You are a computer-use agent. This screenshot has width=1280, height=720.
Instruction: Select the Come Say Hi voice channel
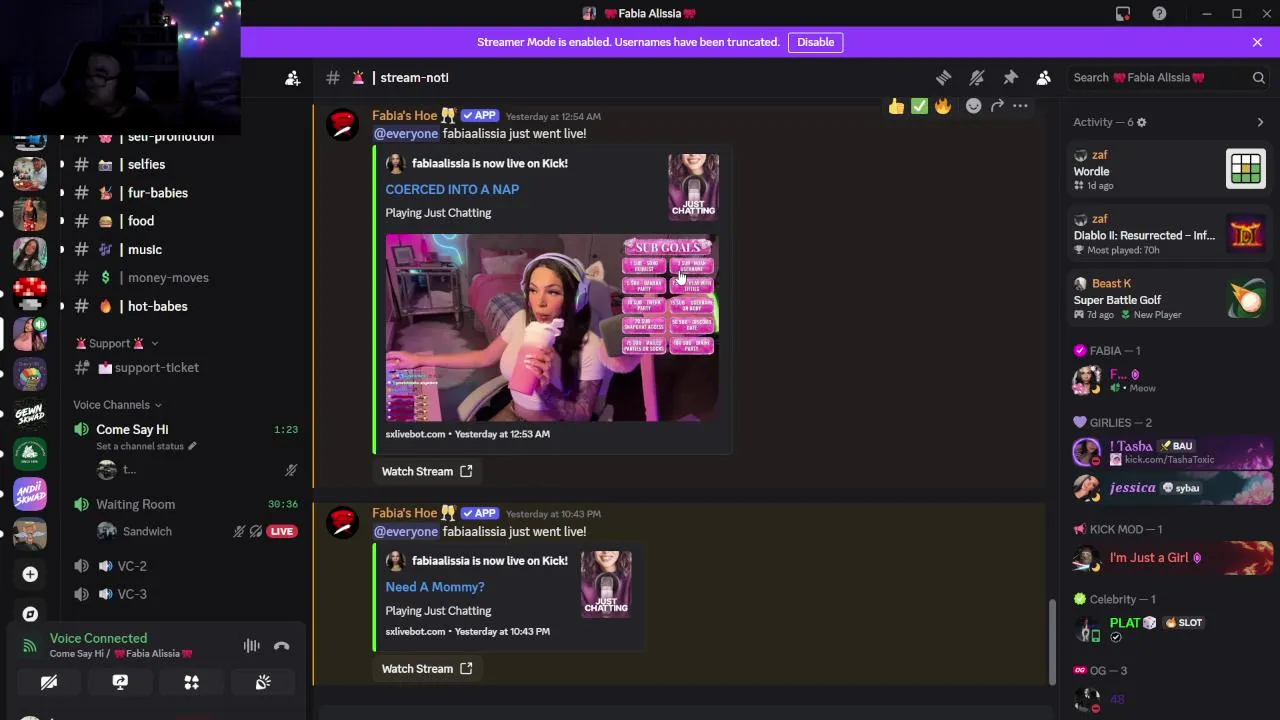tap(132, 430)
